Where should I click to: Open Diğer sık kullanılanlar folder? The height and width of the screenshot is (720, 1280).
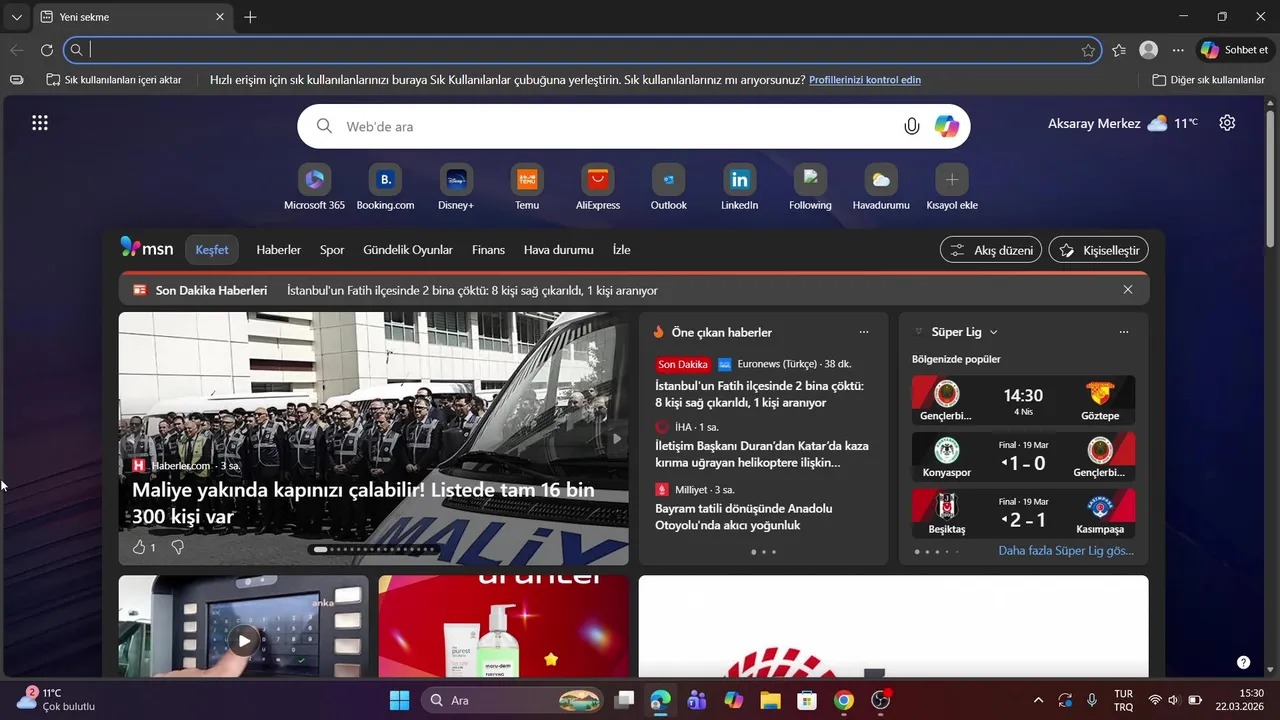tap(1209, 80)
